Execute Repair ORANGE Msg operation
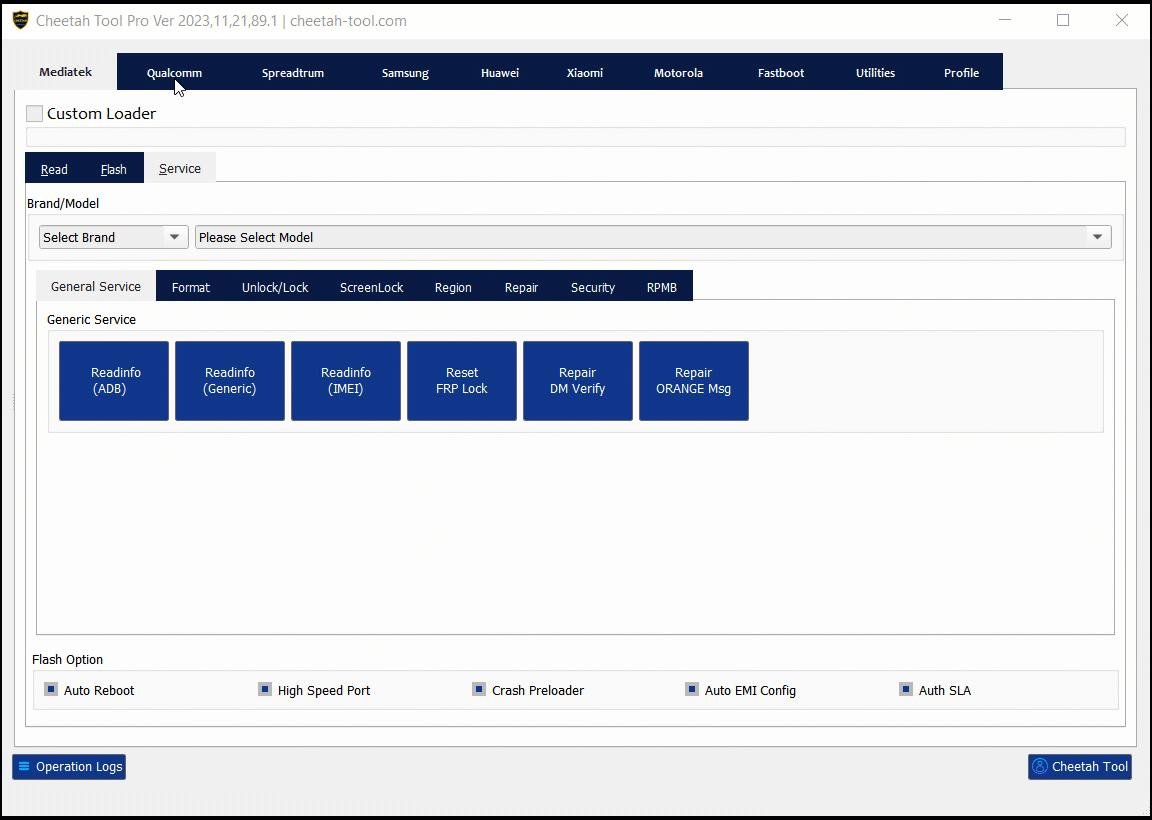The height and width of the screenshot is (820, 1152). pos(693,380)
